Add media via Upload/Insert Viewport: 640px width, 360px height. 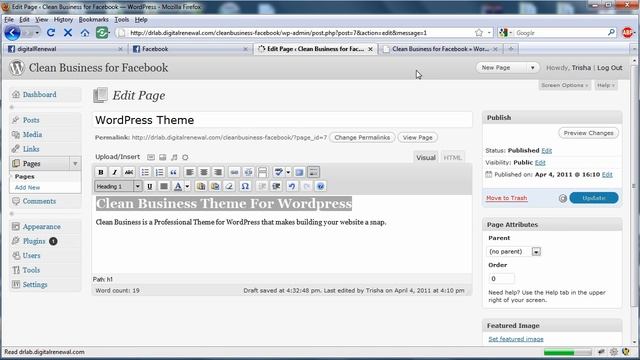[185, 157]
